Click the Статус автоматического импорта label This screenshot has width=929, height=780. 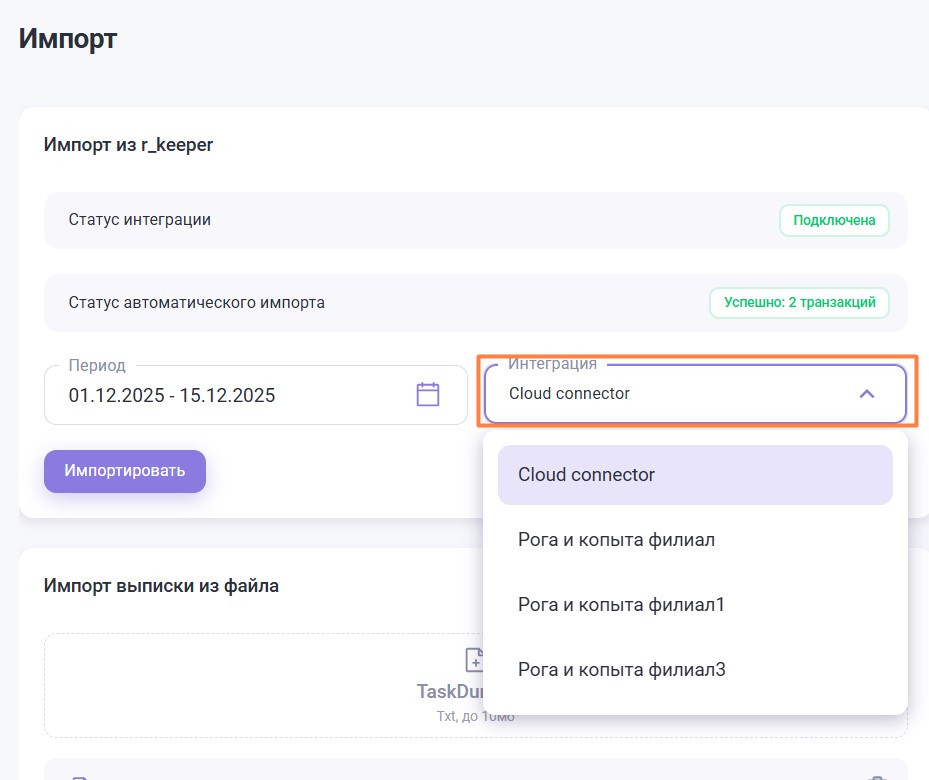pos(197,302)
